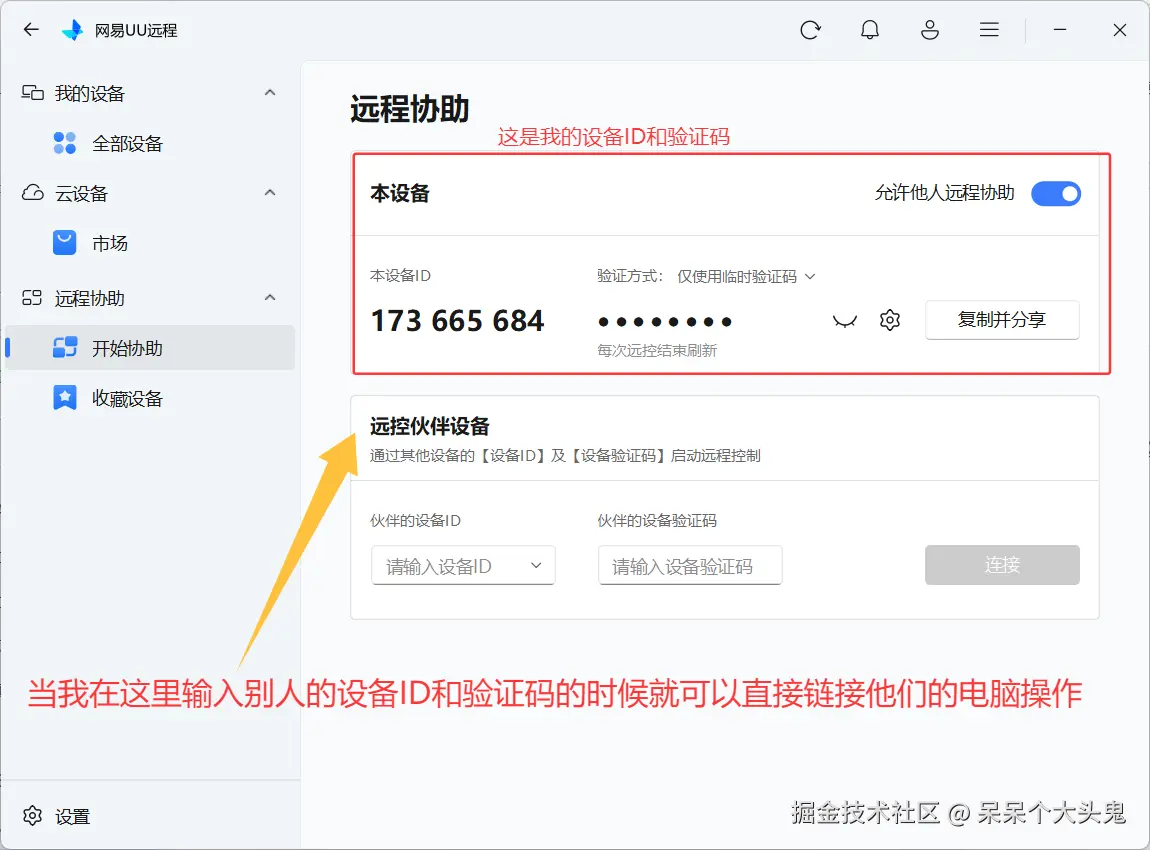The width and height of the screenshot is (1150, 850).
Task: Open 市场 in sidebar
Action: (150, 243)
